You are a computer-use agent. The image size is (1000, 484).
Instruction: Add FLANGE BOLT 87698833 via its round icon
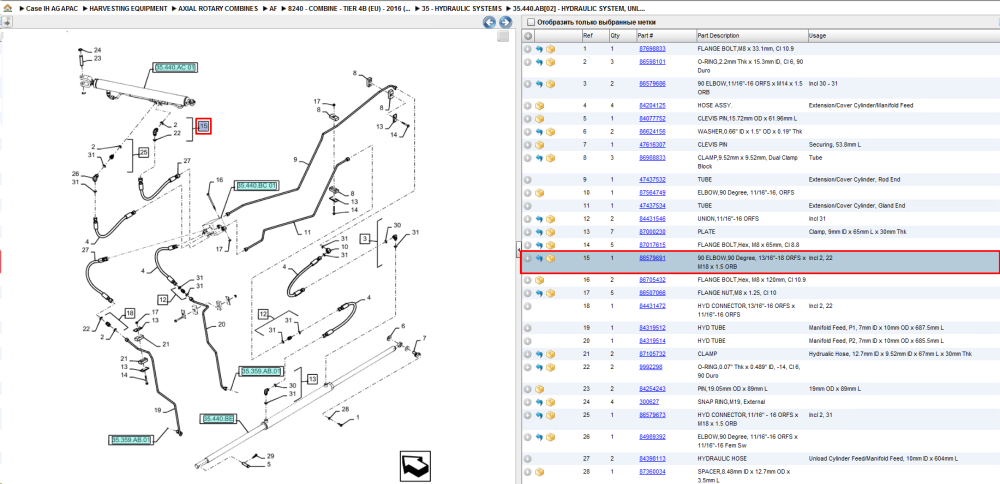(x=528, y=49)
